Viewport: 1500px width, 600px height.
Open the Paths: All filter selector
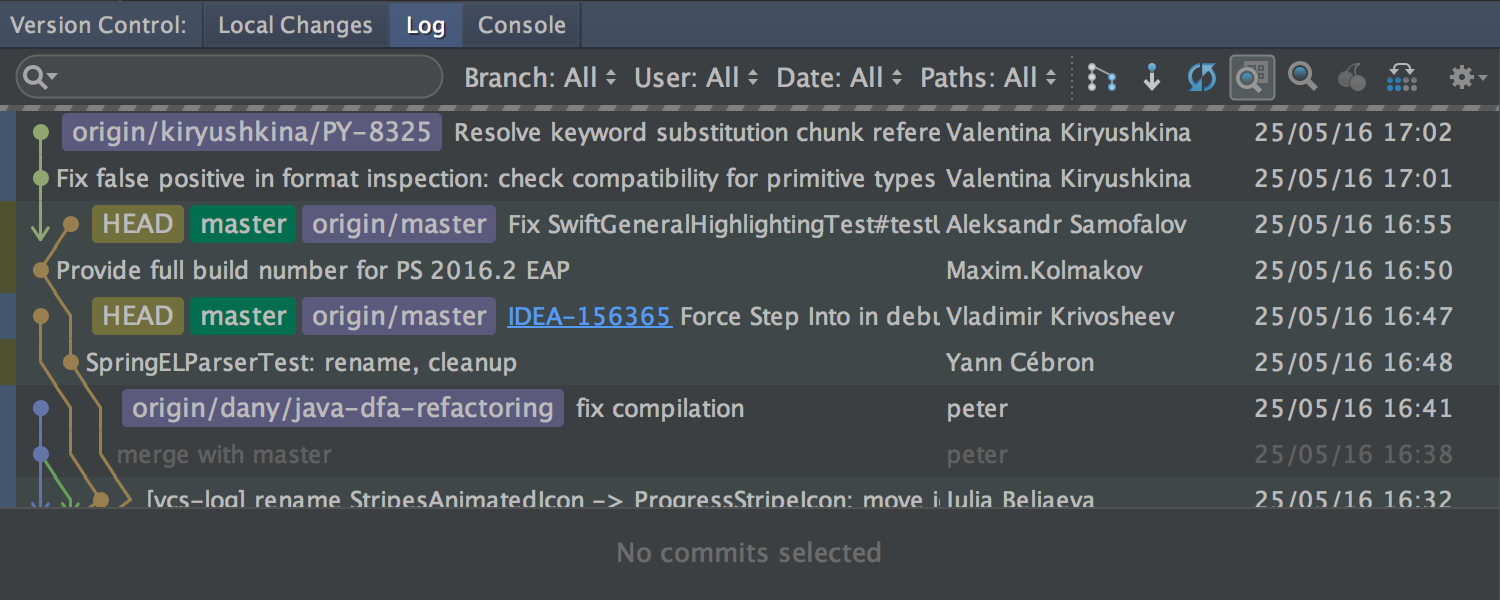coord(988,77)
